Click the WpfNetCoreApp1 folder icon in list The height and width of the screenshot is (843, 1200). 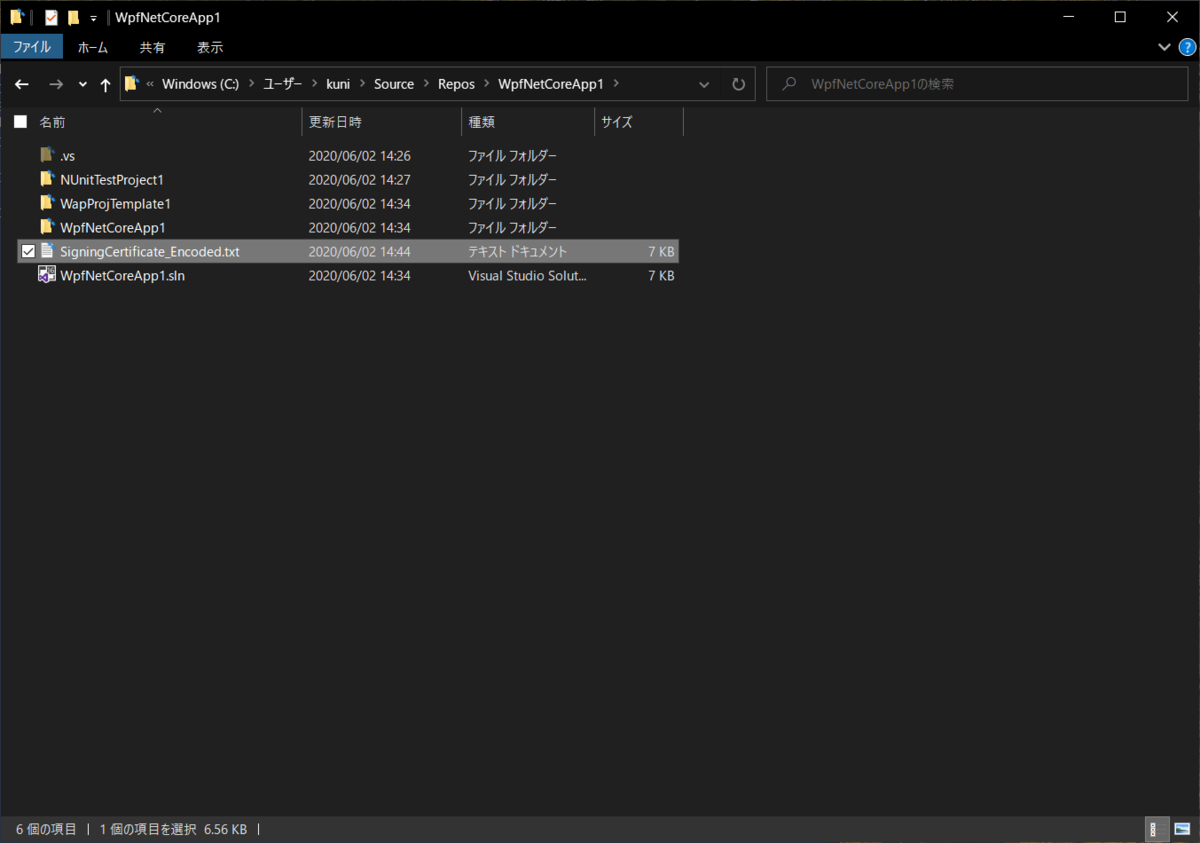pos(46,227)
